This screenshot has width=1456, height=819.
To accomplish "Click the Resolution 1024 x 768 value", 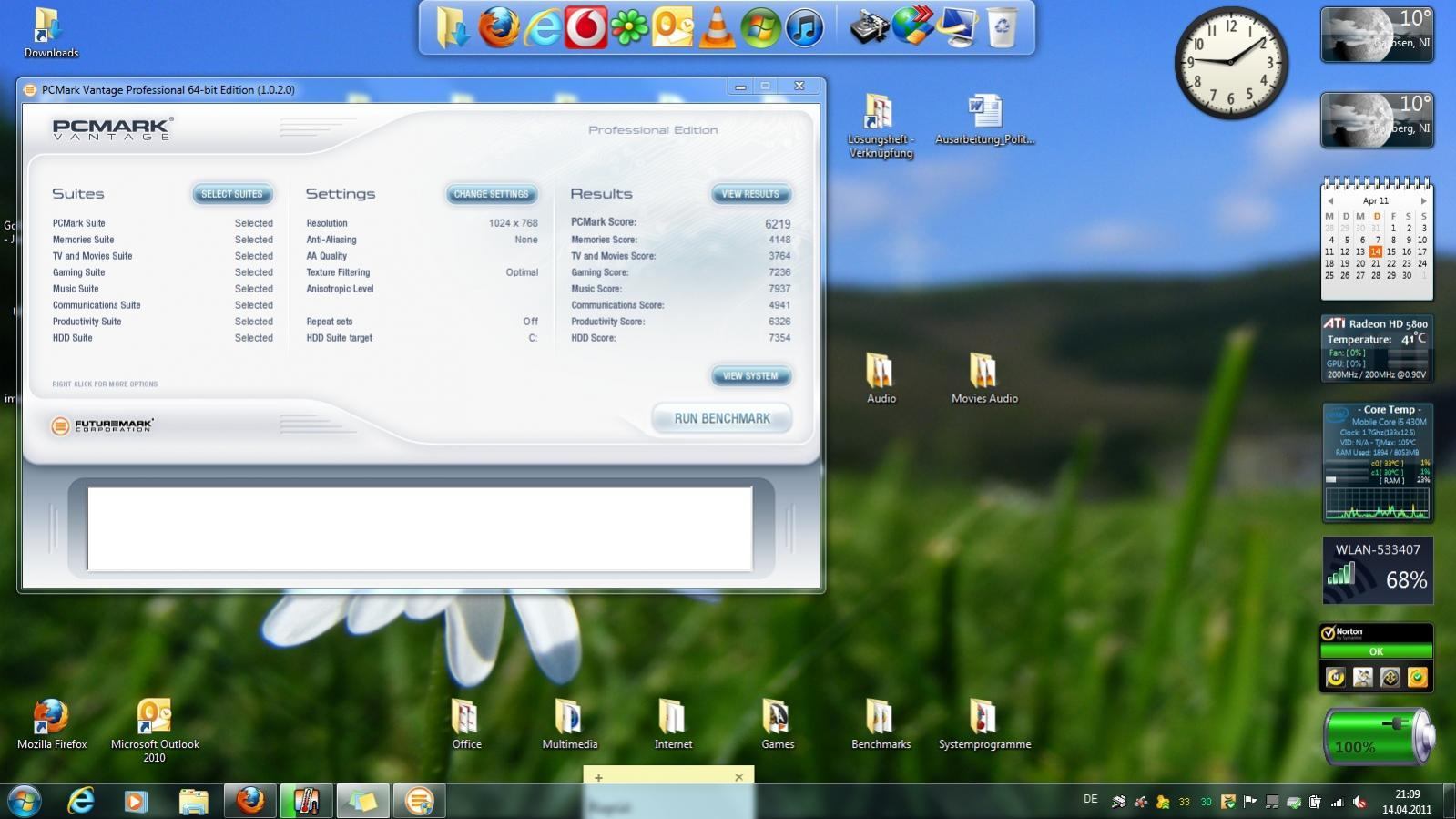I will click(513, 223).
